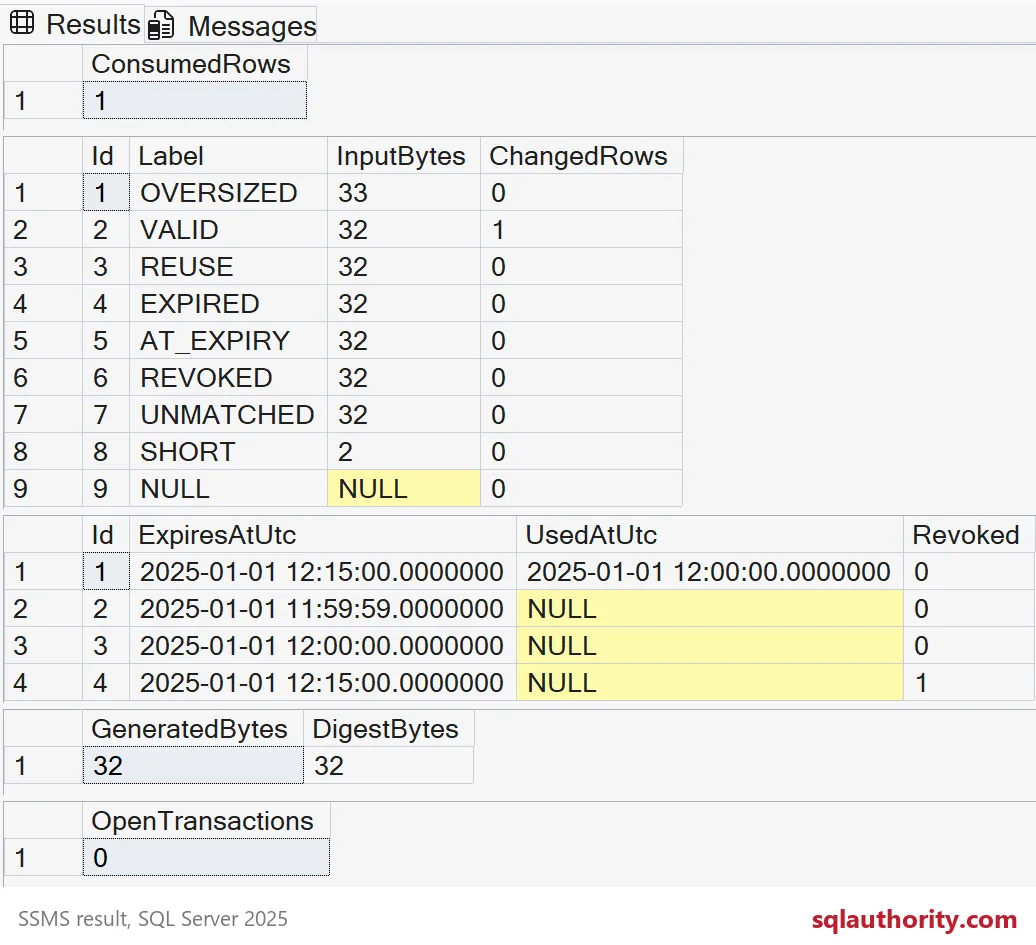
Task: Select the OVERSIZED label cell
Action: tap(228, 193)
